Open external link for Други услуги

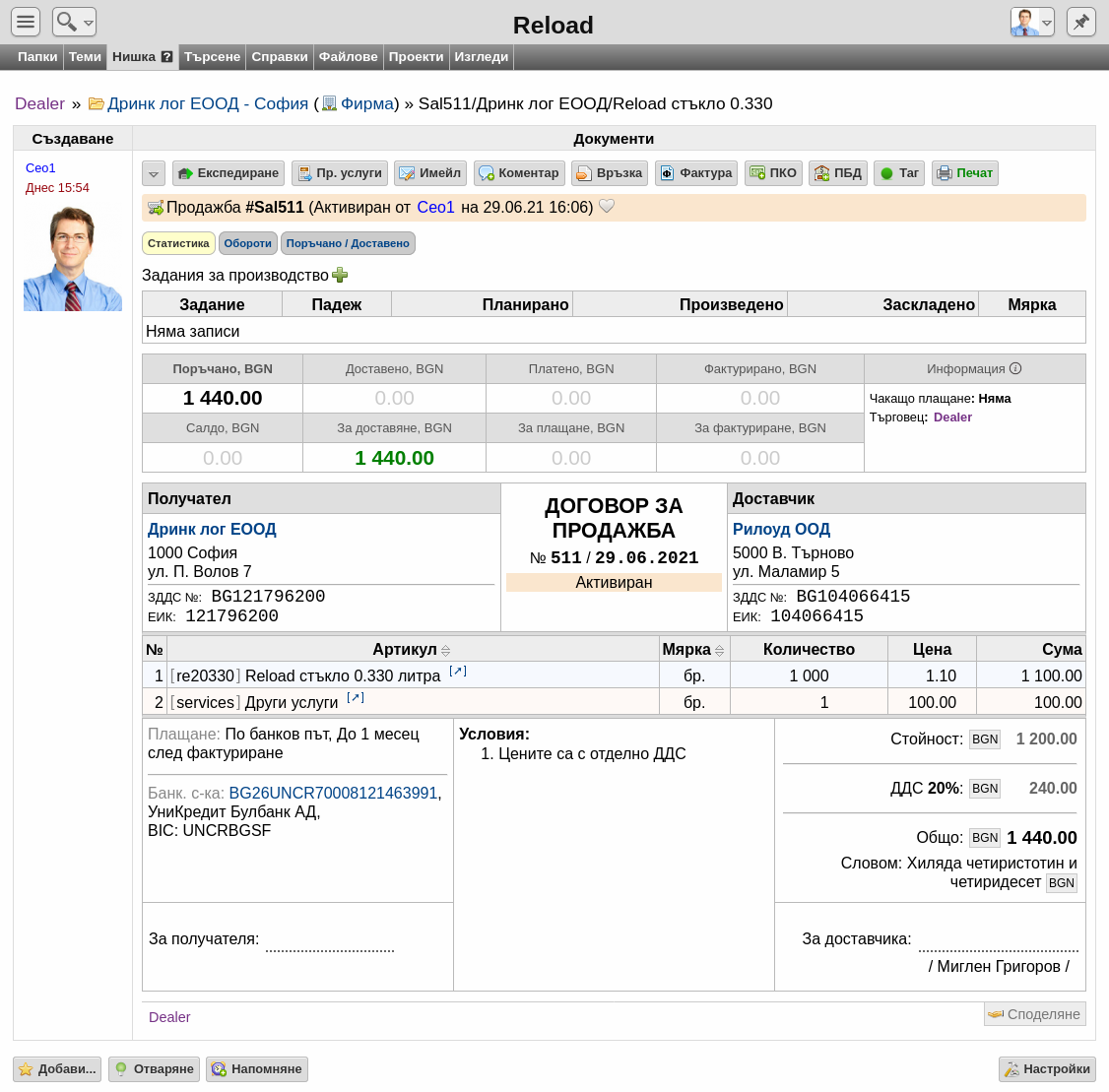(x=356, y=698)
